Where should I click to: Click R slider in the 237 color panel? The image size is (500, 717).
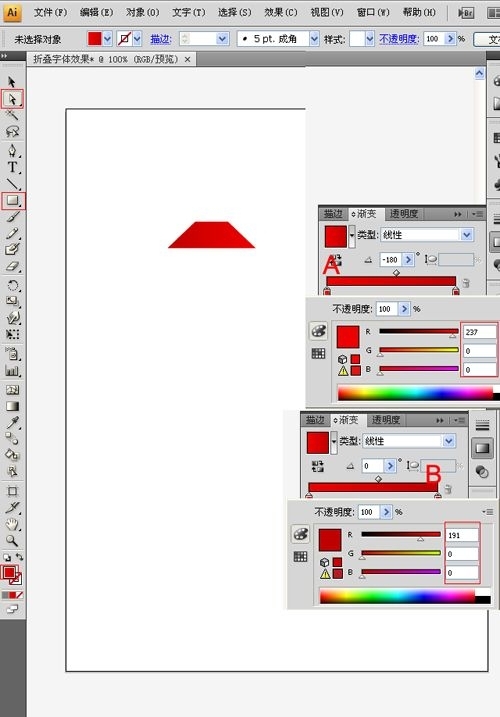click(x=419, y=332)
